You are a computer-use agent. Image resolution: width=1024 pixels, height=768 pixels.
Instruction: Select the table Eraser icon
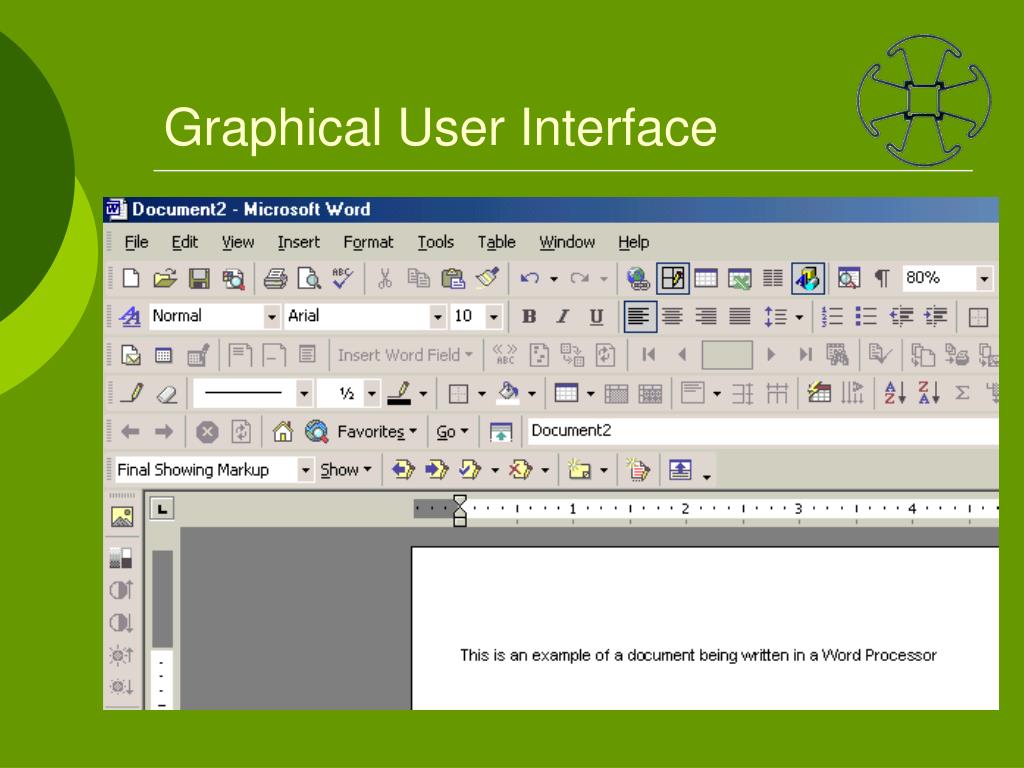(x=167, y=394)
